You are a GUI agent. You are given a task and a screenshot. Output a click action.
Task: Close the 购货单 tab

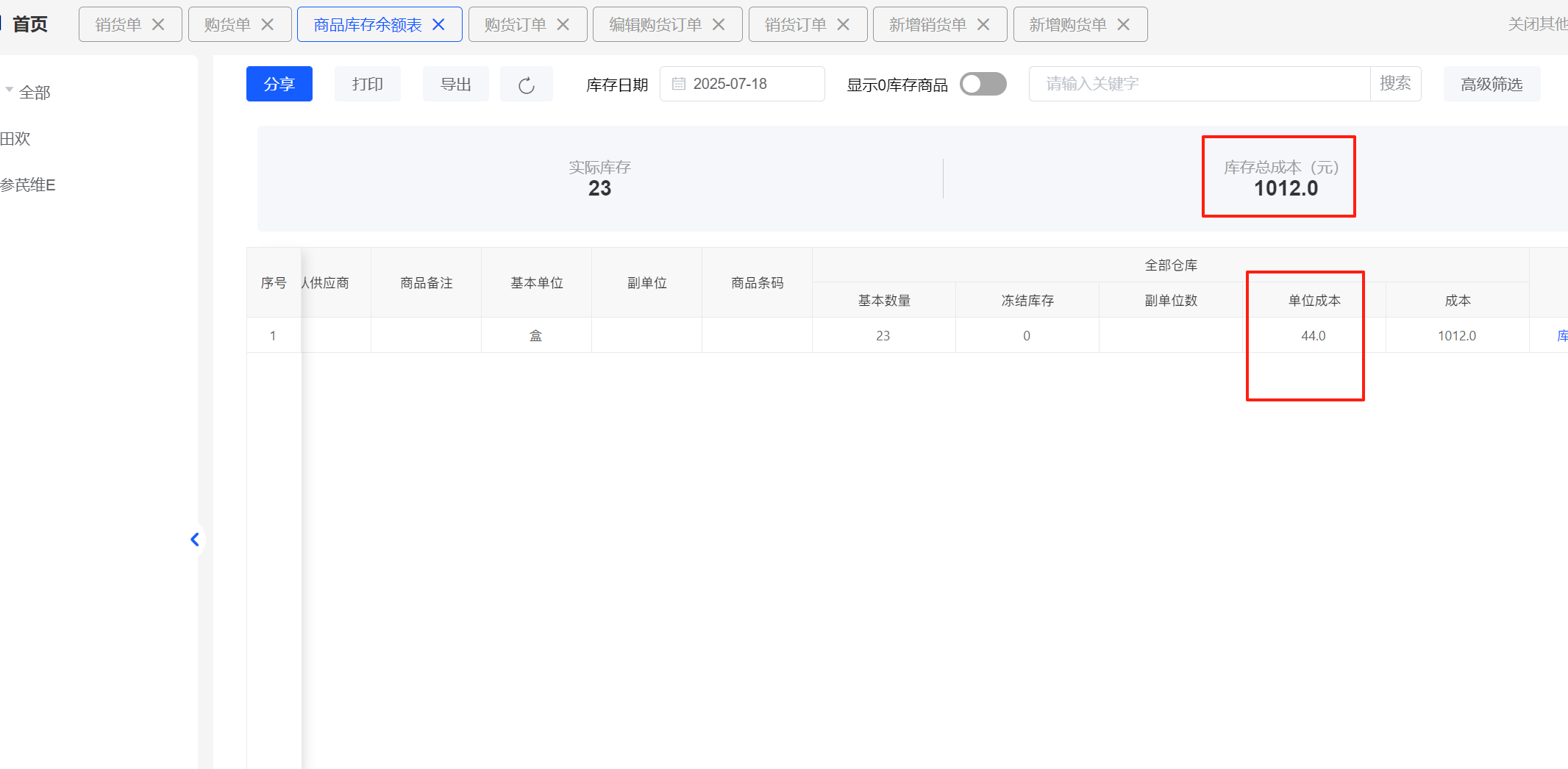point(268,24)
